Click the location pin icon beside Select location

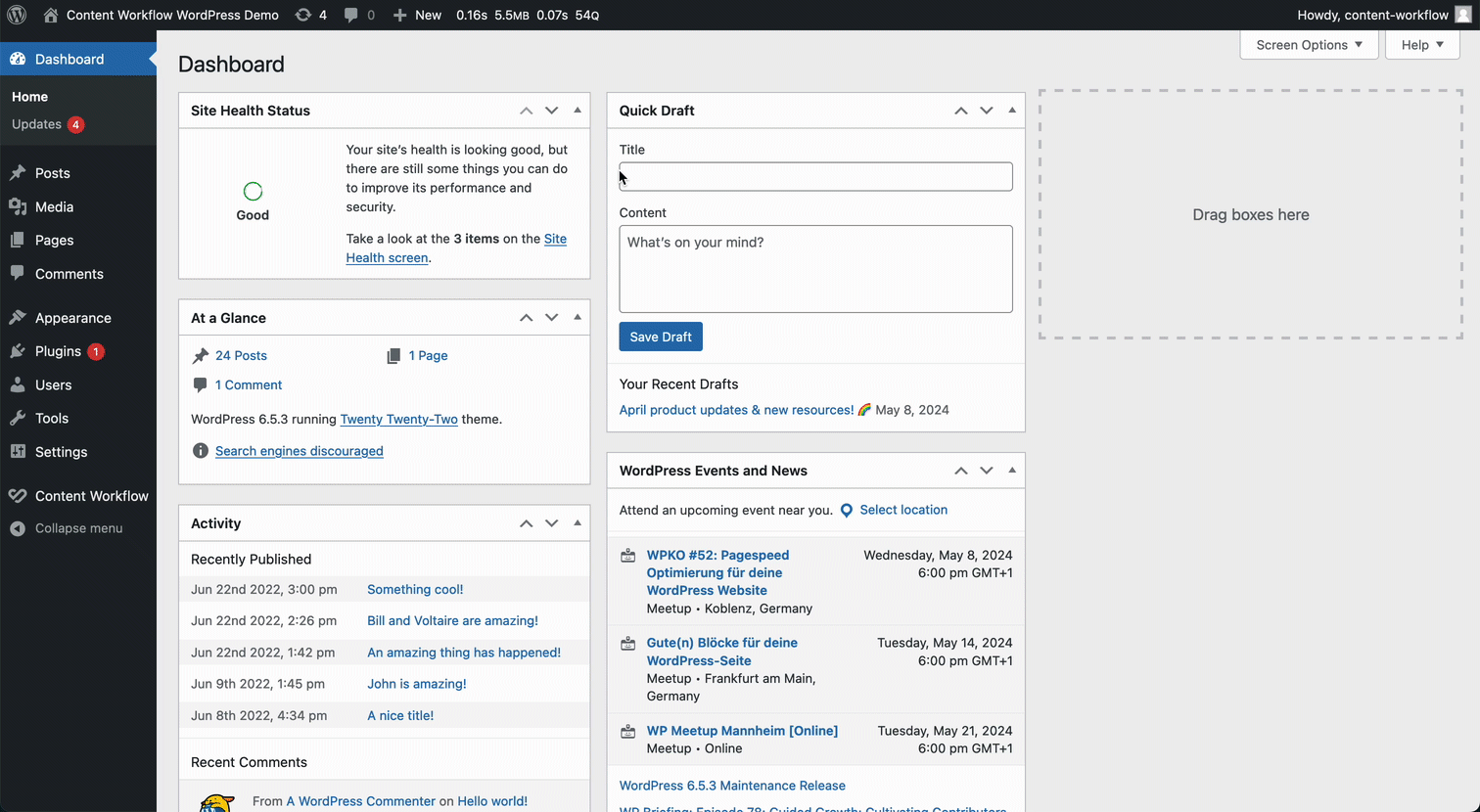[x=847, y=511]
